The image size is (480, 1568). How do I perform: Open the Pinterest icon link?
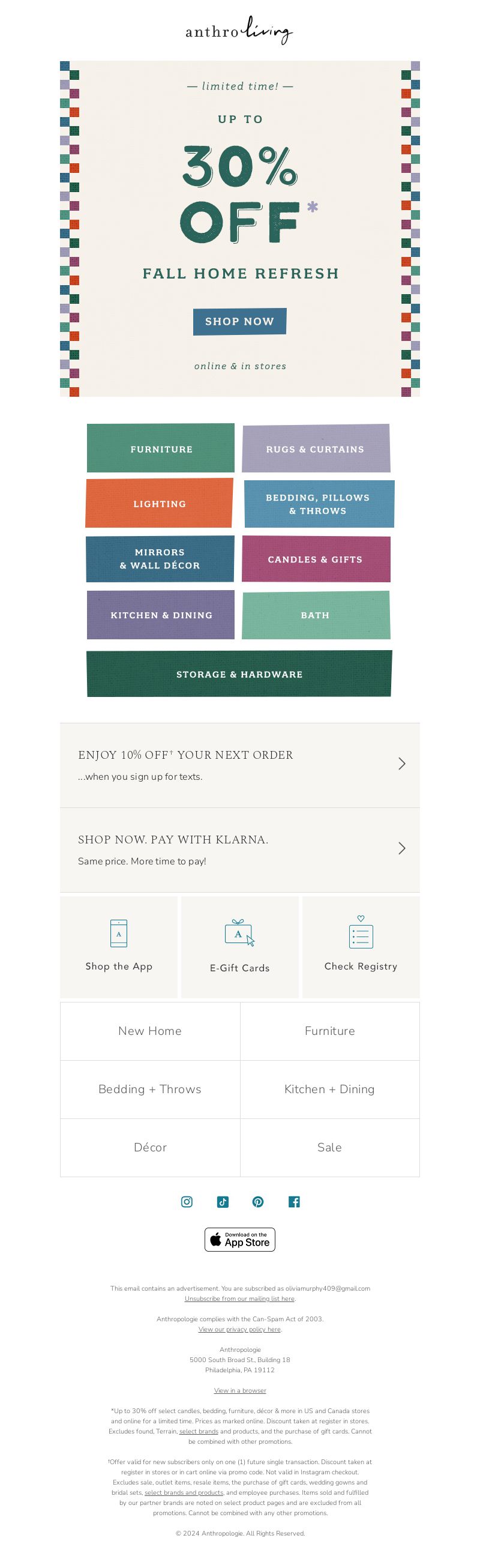(258, 1201)
